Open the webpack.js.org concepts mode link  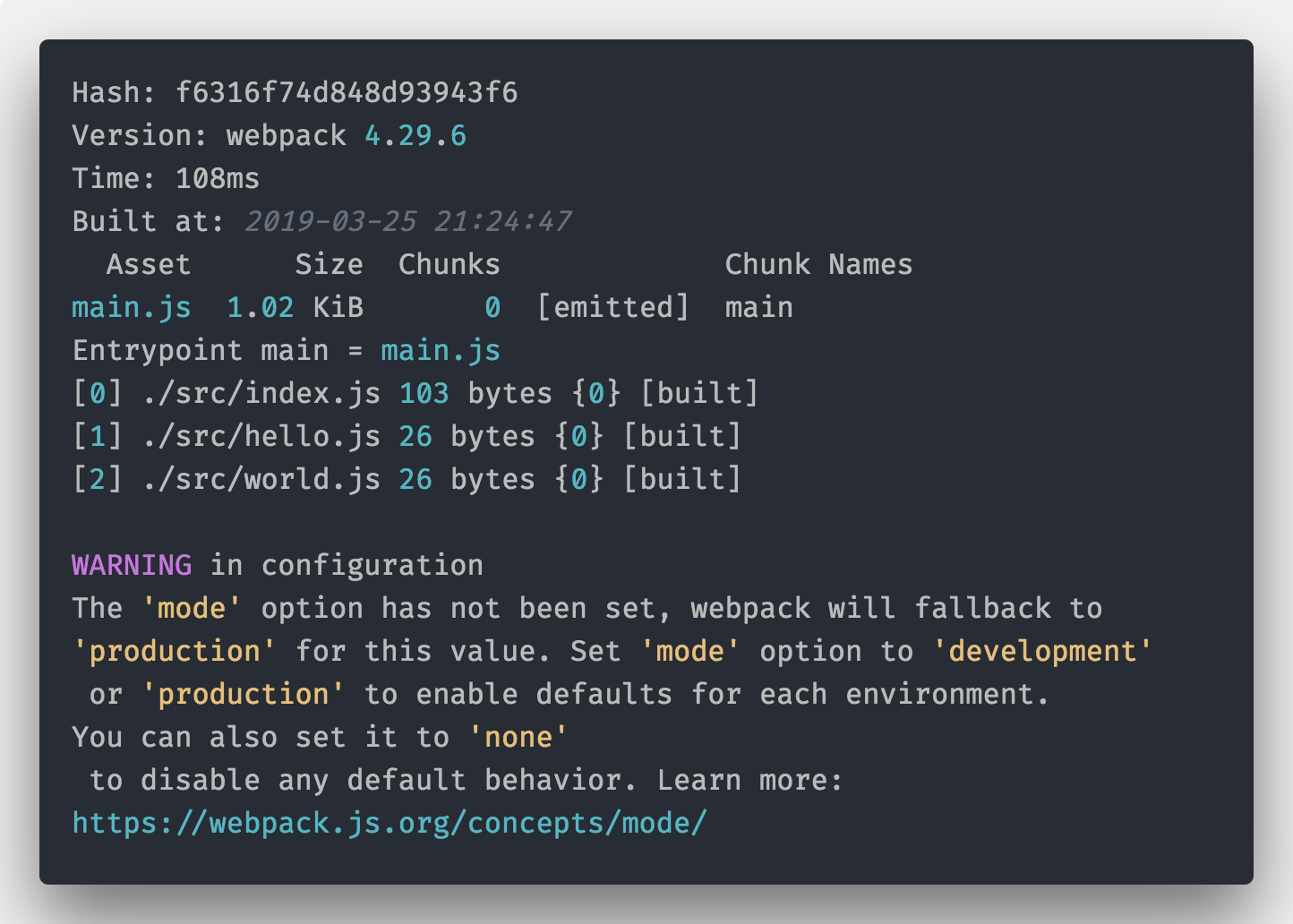[x=390, y=823]
